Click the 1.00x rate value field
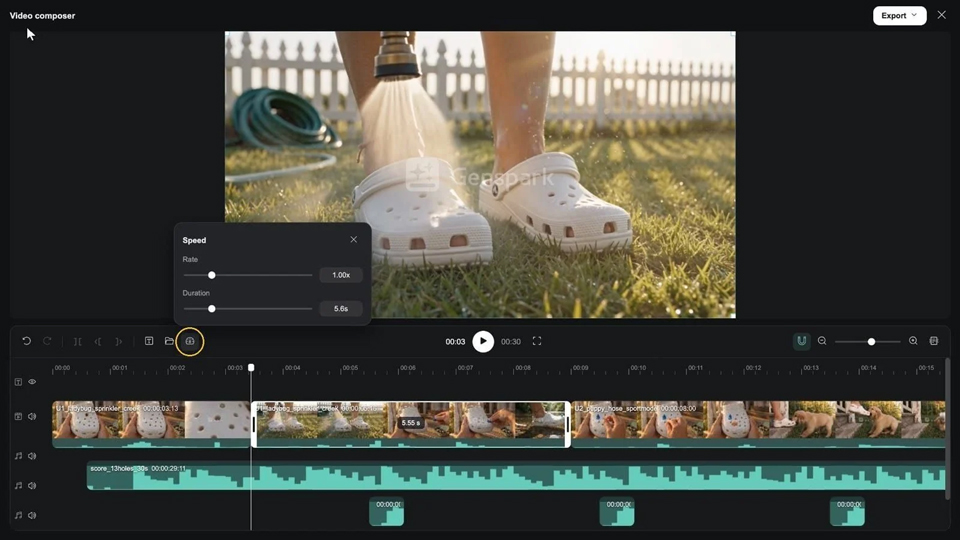 pyautogui.click(x=341, y=275)
